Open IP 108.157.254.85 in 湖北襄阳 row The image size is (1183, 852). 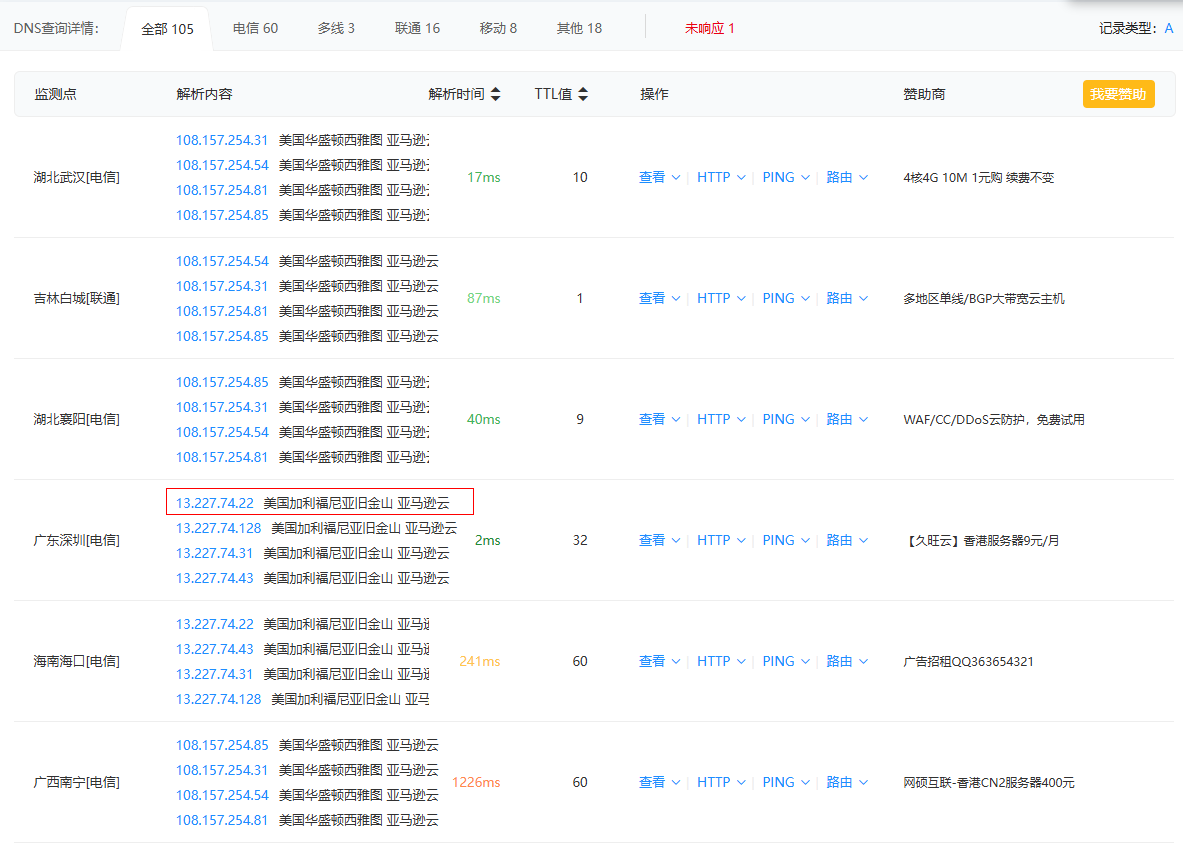[x=222, y=383]
